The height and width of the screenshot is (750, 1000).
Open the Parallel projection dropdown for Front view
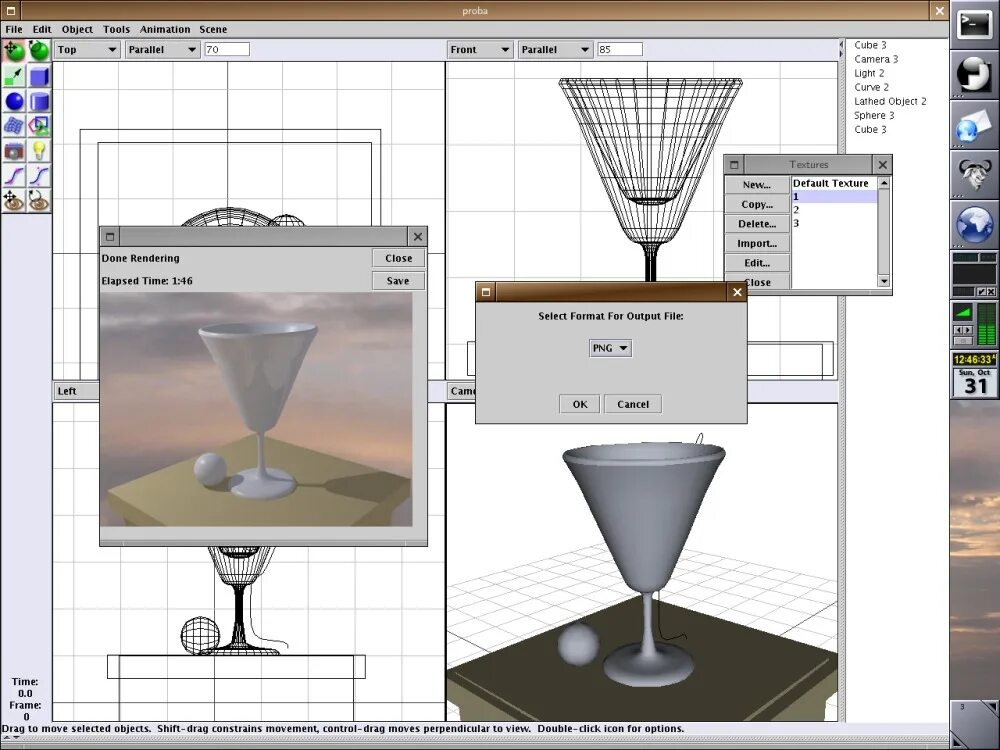(x=555, y=49)
